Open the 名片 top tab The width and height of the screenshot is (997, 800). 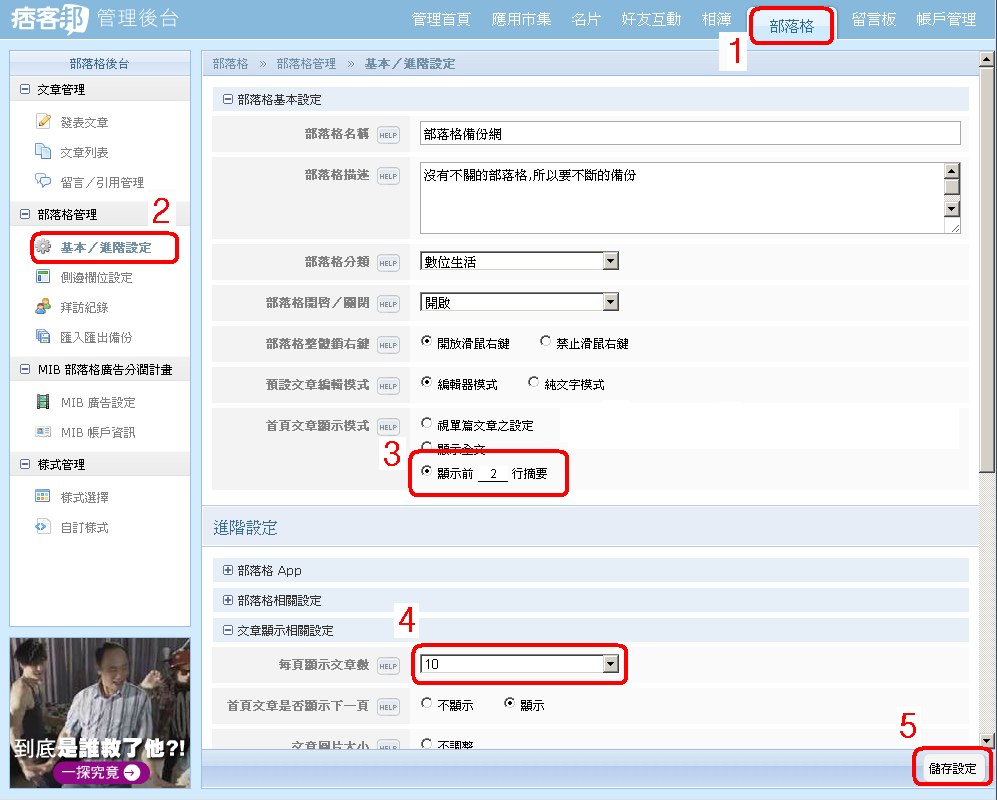[586, 20]
